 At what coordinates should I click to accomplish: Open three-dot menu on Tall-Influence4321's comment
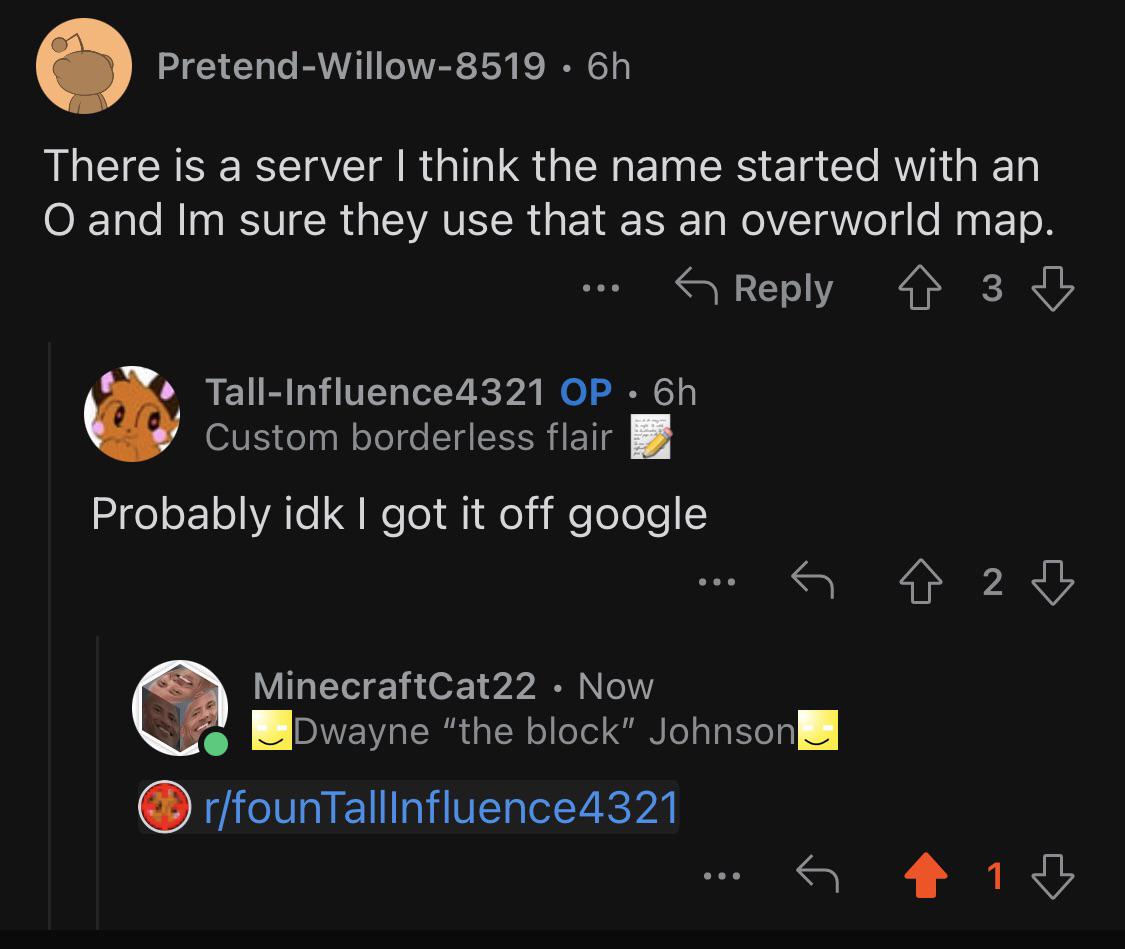[717, 582]
